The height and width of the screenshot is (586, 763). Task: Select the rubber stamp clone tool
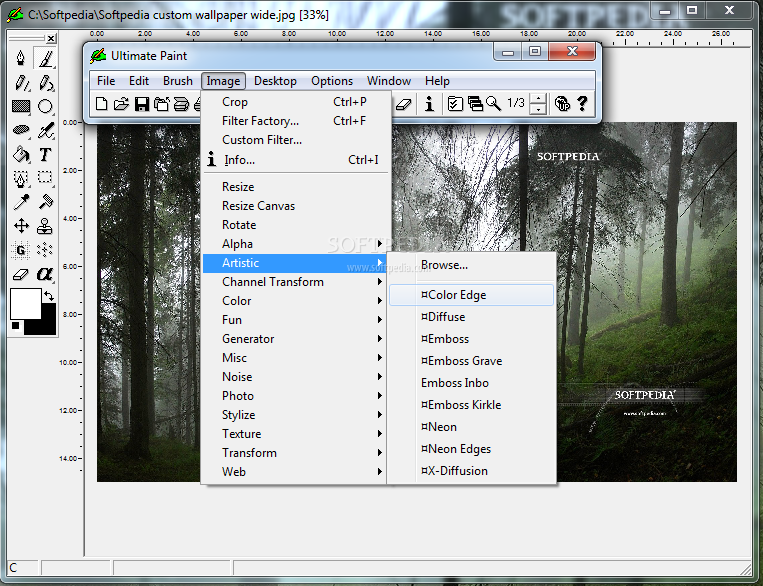pyautogui.click(x=45, y=226)
